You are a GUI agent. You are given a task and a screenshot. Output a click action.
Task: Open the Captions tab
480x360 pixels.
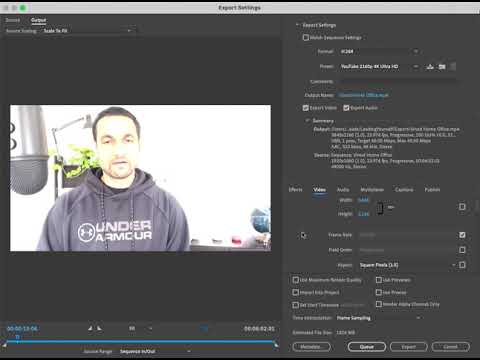coord(404,189)
